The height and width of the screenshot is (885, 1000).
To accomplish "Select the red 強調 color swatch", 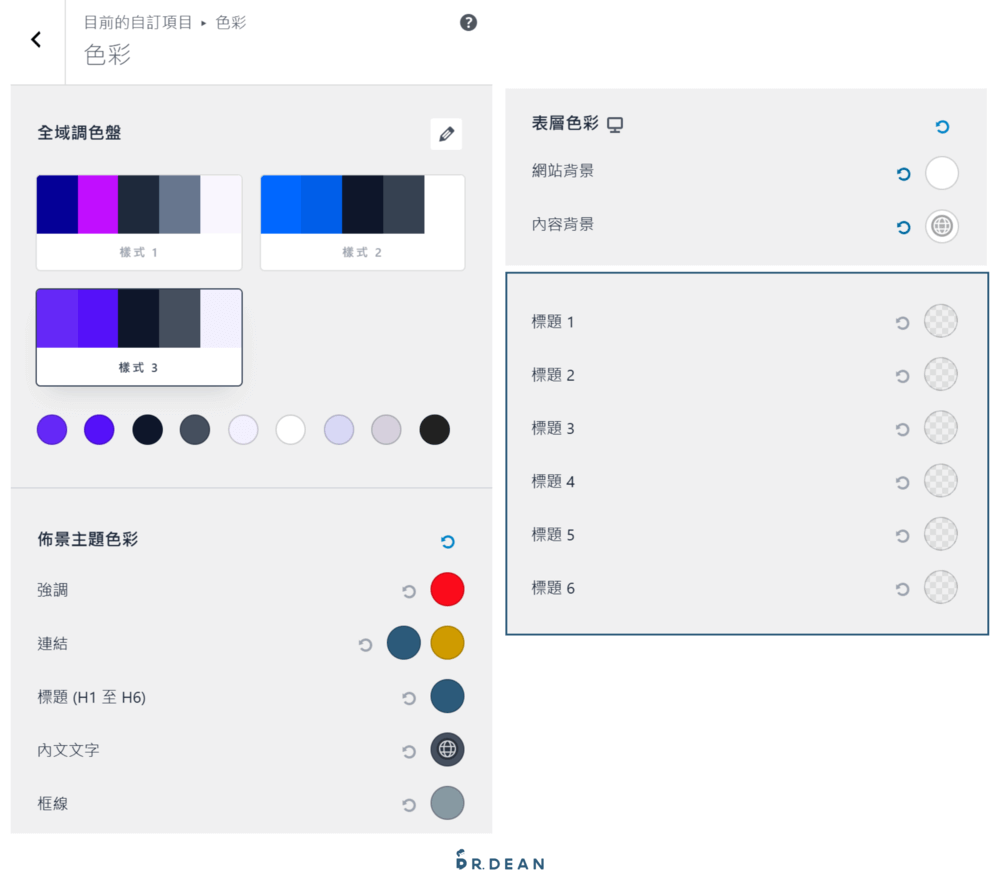I will click(447, 589).
